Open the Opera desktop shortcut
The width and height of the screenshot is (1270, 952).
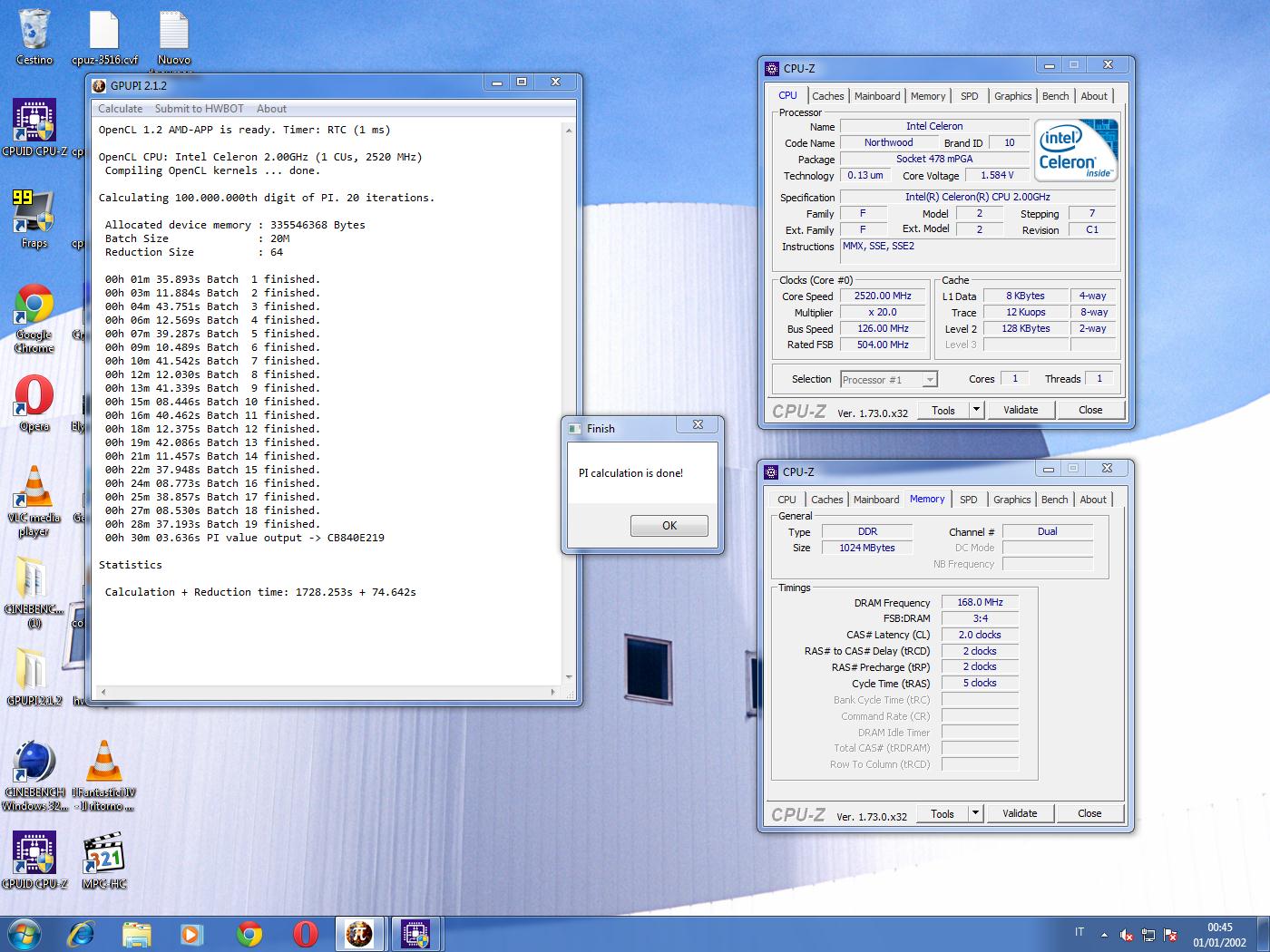pyautogui.click(x=34, y=403)
